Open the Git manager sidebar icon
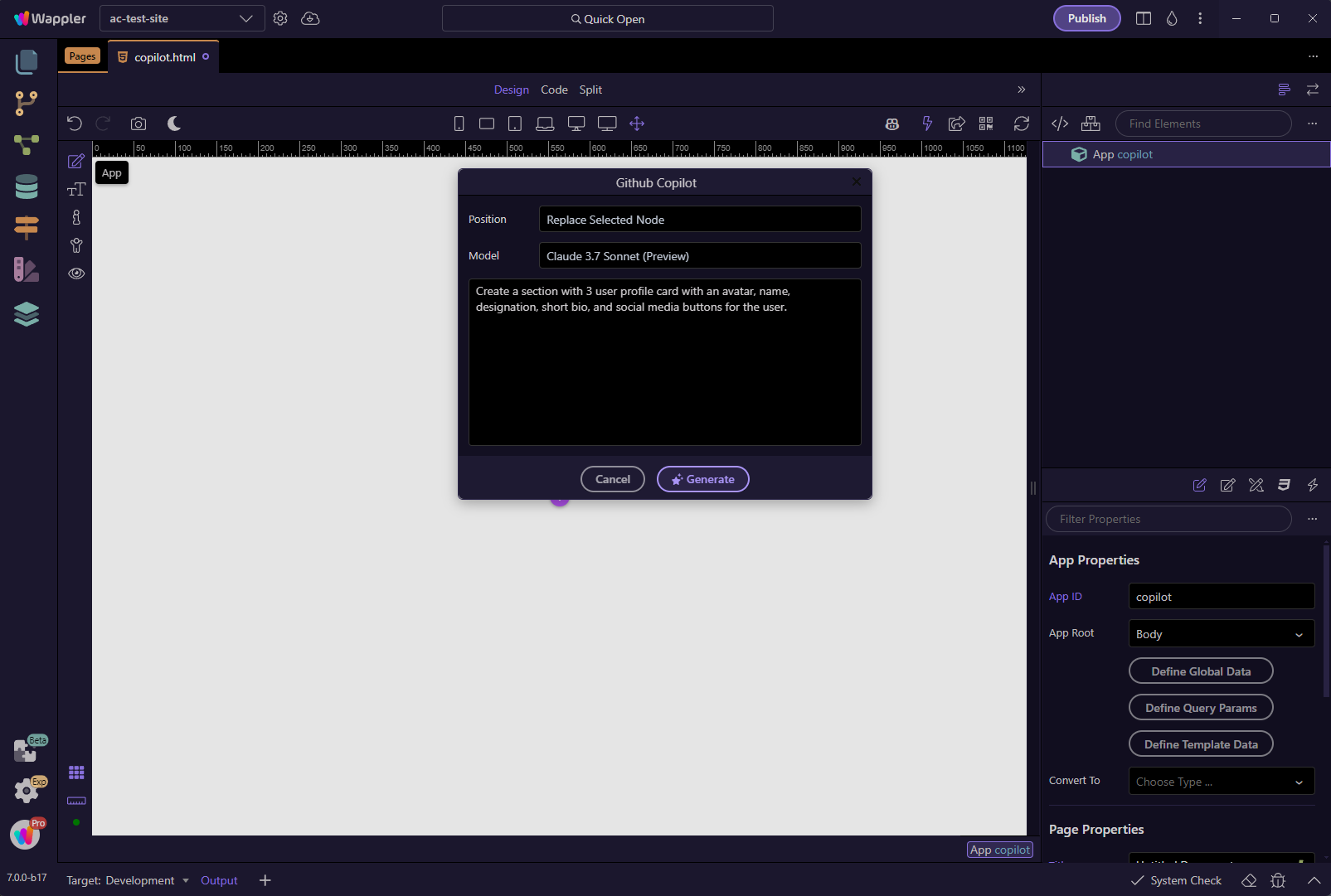The height and width of the screenshot is (896, 1331). 27,103
